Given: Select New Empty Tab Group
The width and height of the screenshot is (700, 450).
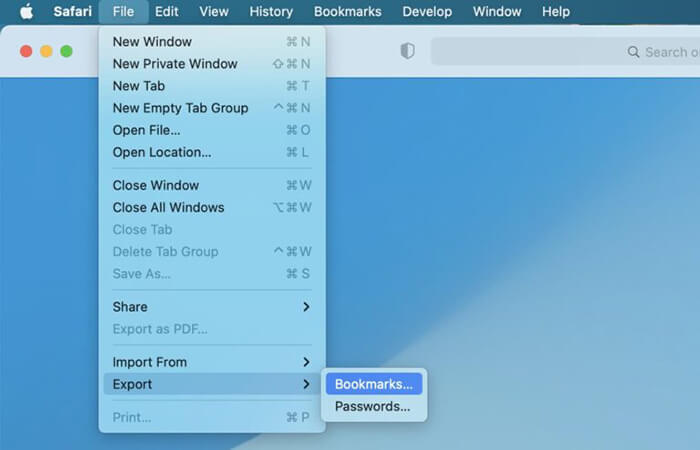Looking at the screenshot, I should tap(212, 108).
